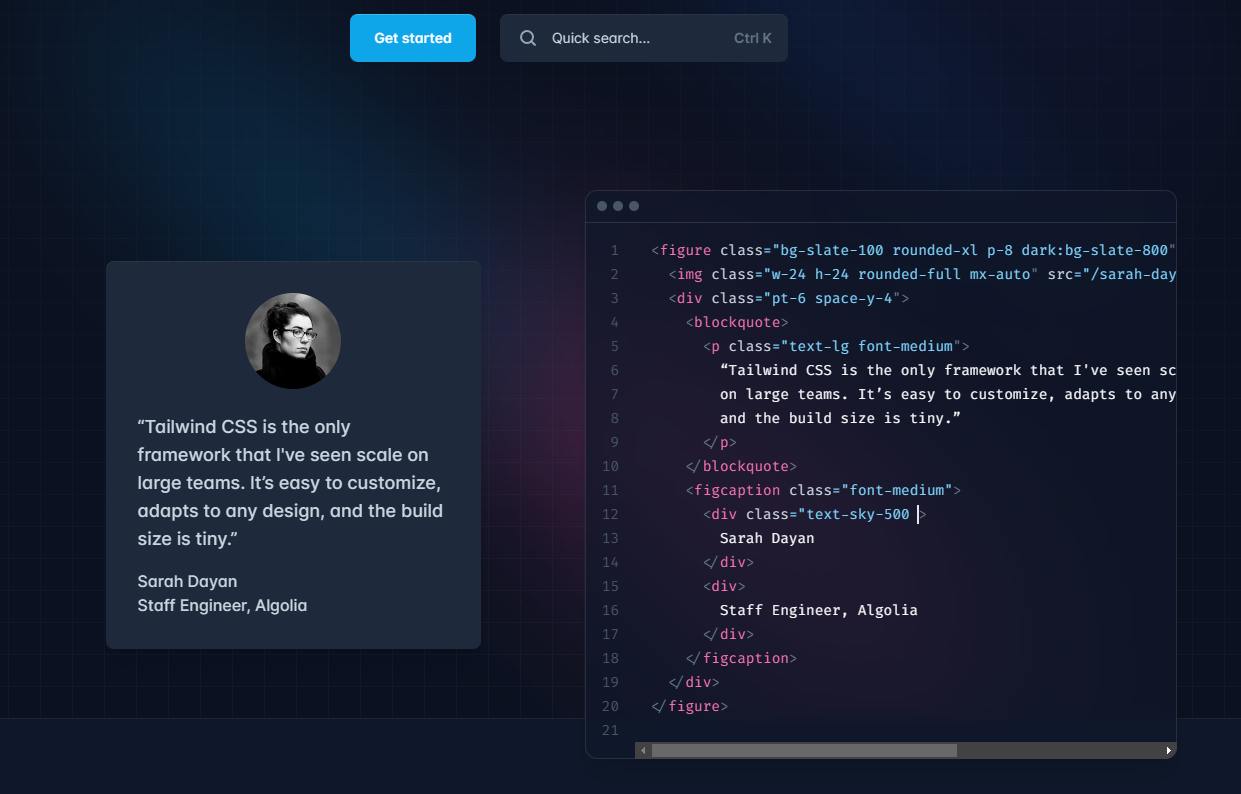
Task: Place cursor on "text-sky-500" class string
Action: 857,514
